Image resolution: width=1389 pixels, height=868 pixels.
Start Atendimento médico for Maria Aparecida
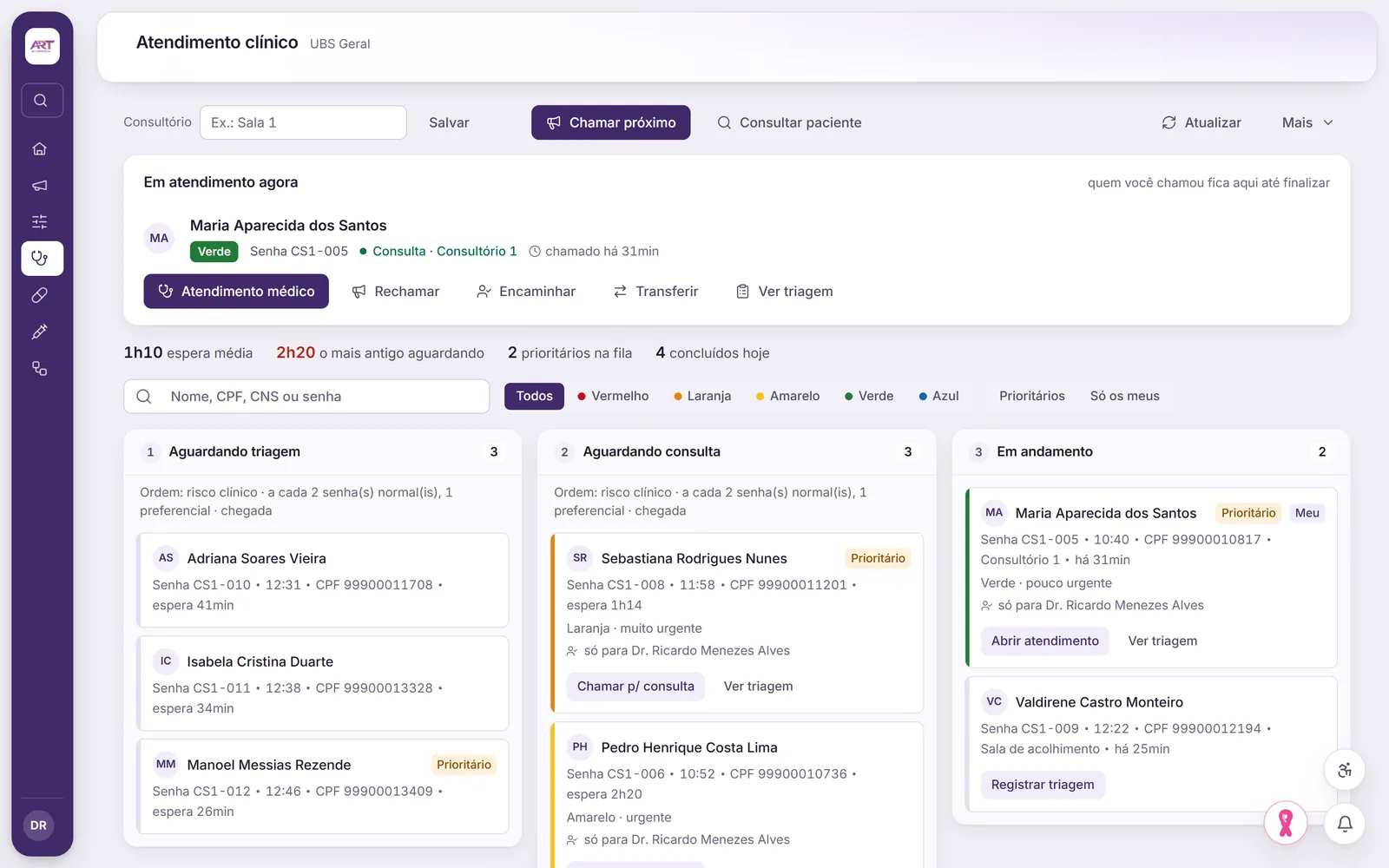point(236,292)
